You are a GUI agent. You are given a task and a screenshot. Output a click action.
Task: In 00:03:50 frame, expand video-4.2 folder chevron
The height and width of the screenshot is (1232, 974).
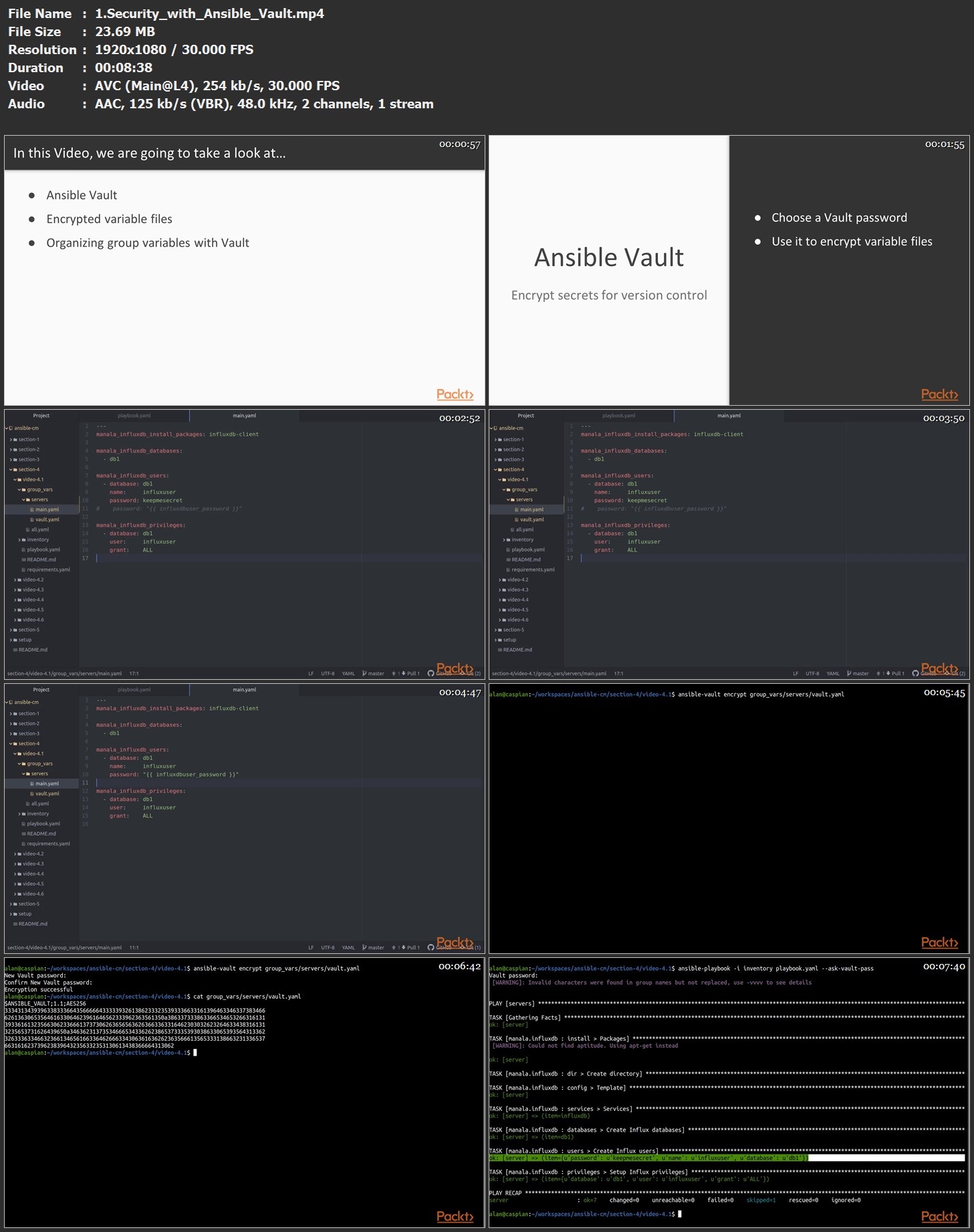(500, 580)
